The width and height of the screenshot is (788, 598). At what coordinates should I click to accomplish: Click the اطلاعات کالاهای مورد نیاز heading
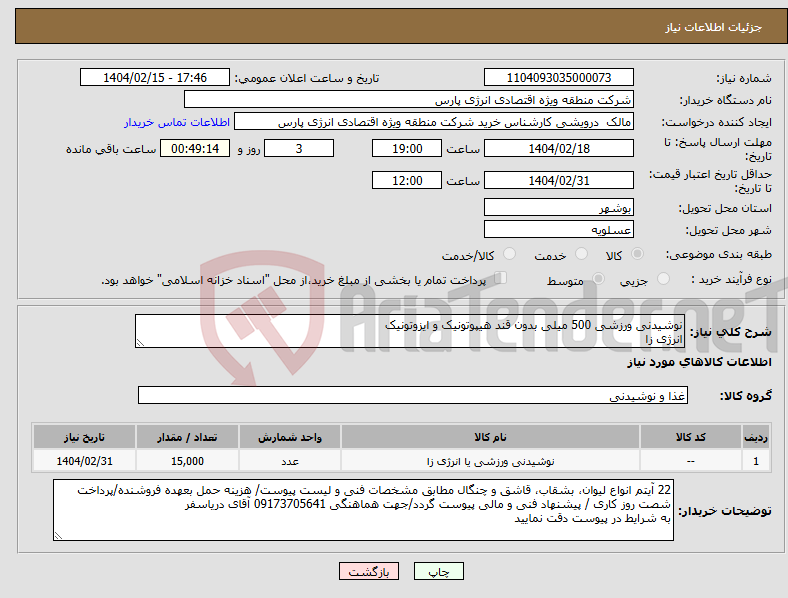[699, 362]
